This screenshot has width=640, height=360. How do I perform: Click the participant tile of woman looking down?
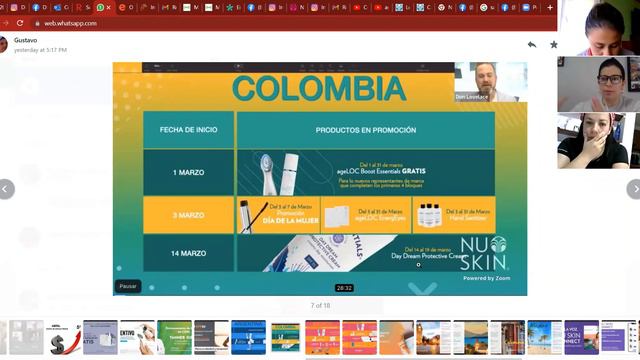(599, 28)
